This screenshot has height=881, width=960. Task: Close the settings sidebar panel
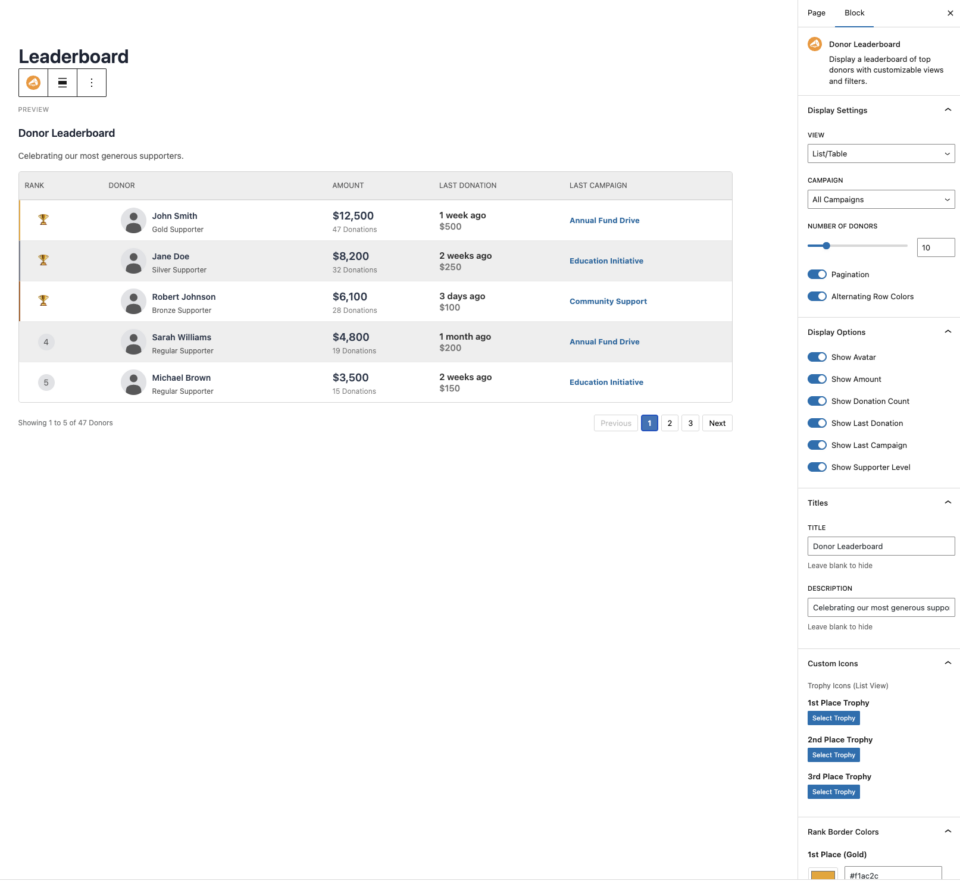click(x=950, y=13)
